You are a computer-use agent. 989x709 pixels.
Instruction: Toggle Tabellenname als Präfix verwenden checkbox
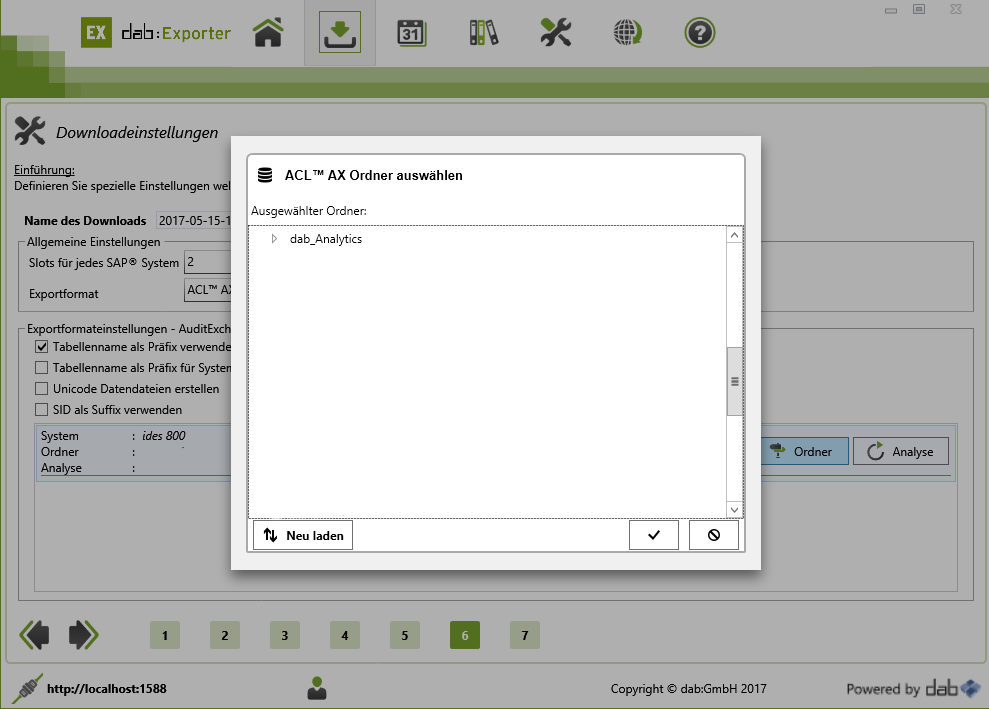[42, 346]
